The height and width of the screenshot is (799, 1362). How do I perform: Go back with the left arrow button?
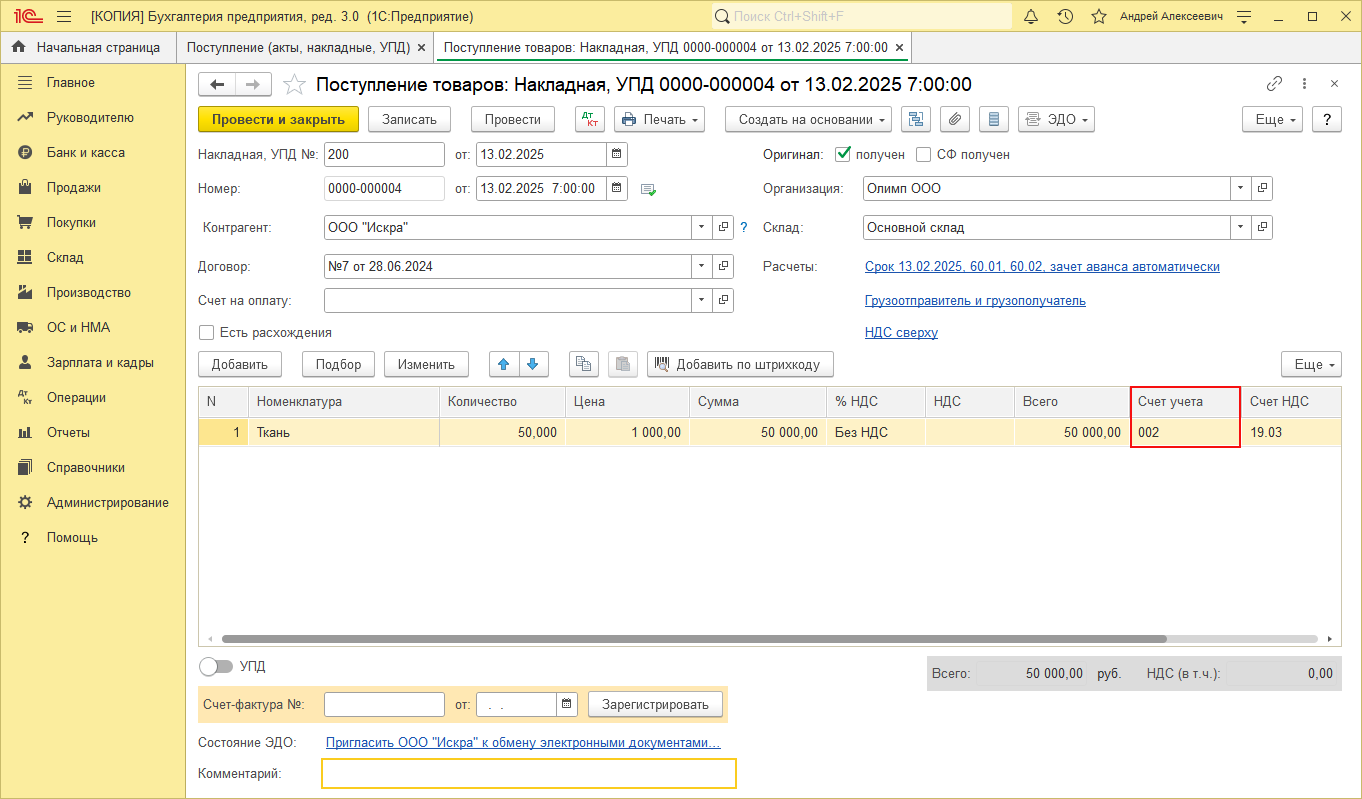pyautogui.click(x=217, y=85)
